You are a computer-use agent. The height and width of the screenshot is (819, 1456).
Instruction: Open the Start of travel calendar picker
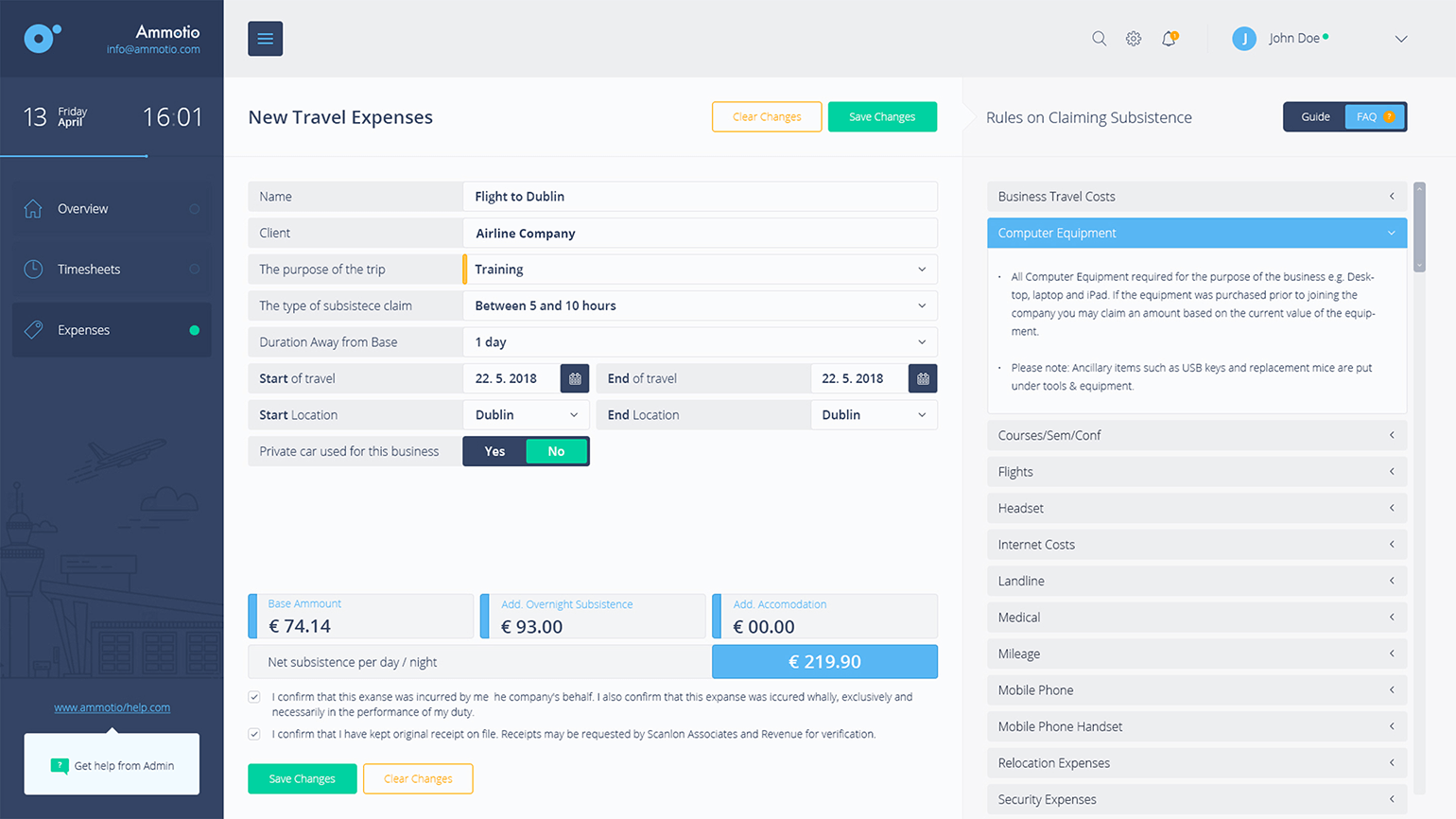click(x=575, y=378)
